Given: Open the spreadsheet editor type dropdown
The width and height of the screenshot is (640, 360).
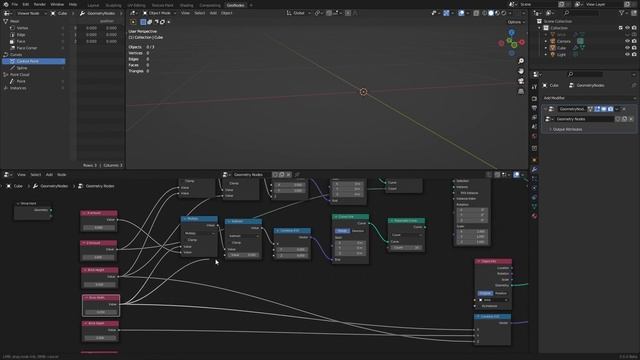Looking at the screenshot, I should 7,13.
